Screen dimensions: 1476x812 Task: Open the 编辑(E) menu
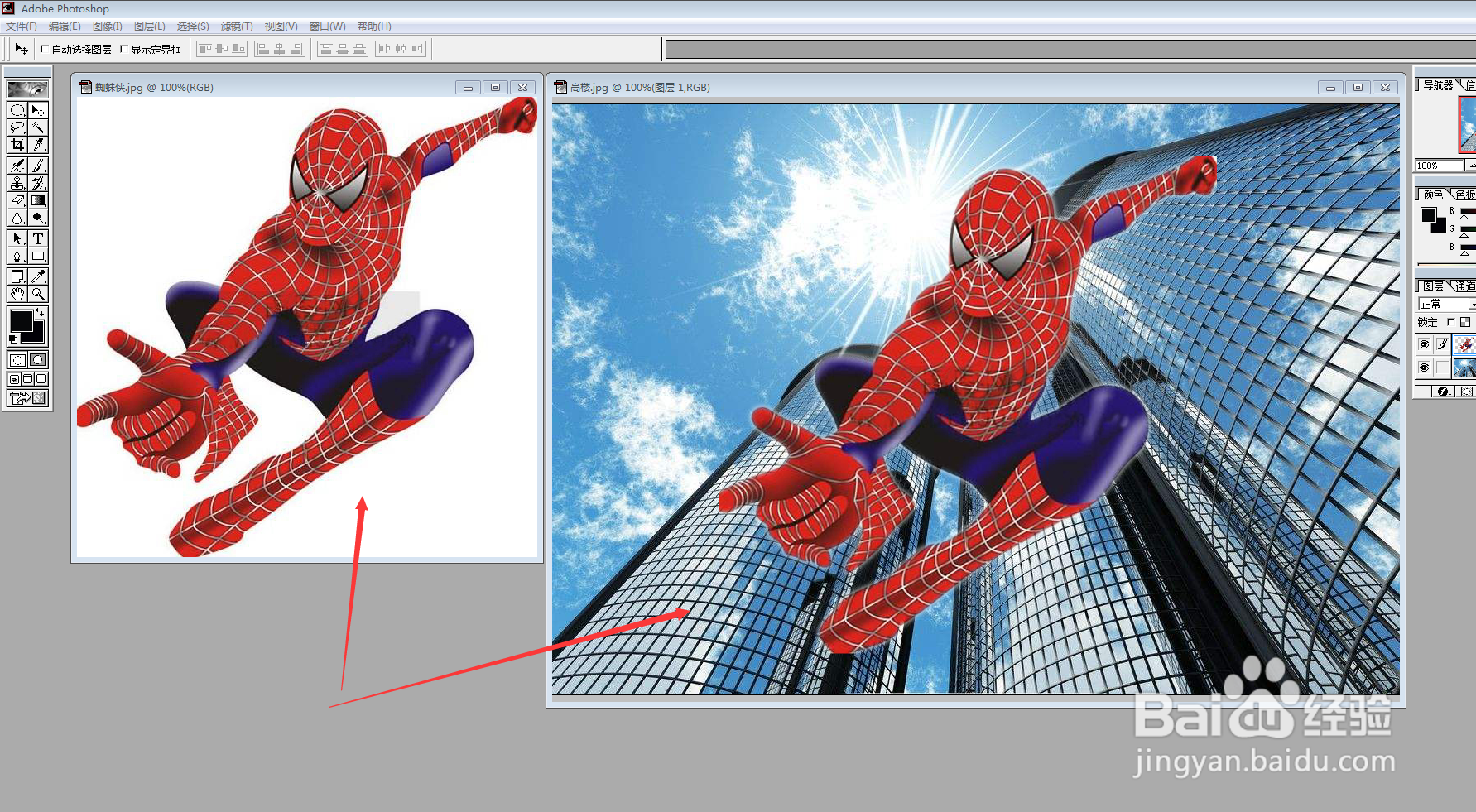[x=65, y=26]
